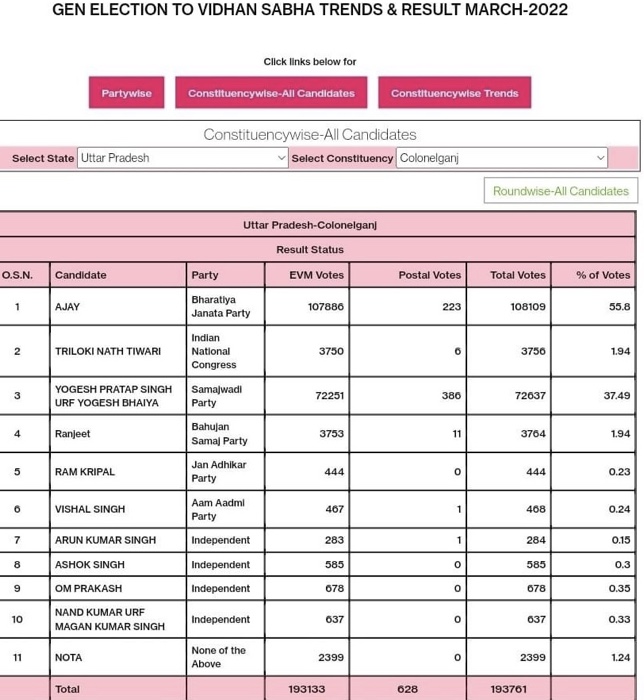644x700 pixels.
Task: Click the Party column header
Action: click(205, 275)
